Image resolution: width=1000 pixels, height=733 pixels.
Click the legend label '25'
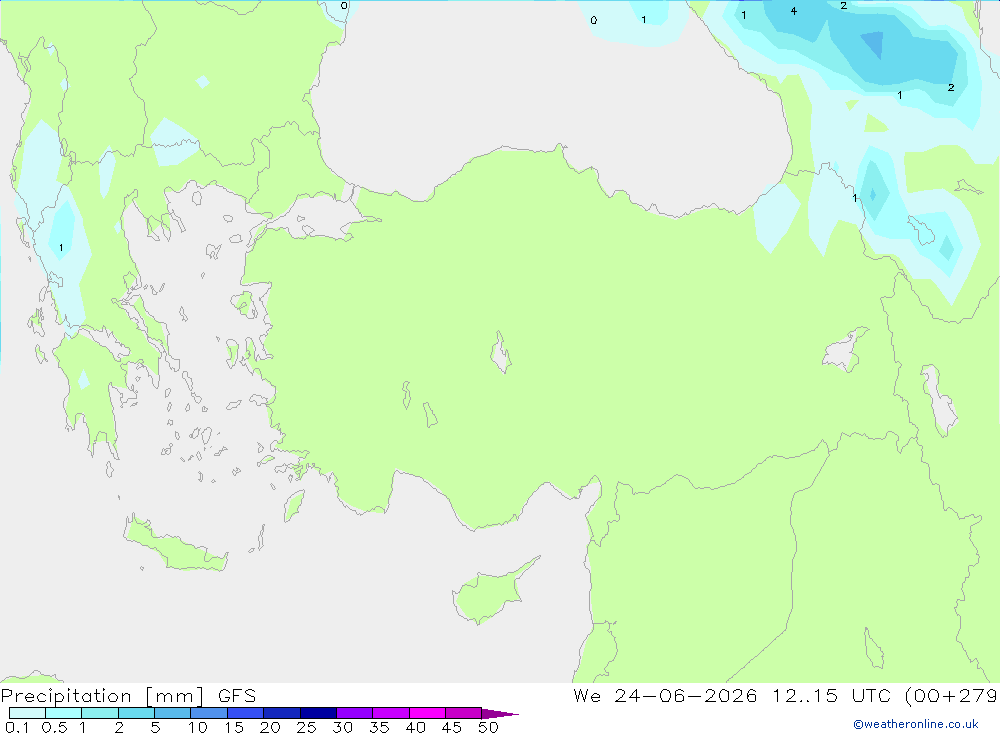pyautogui.click(x=306, y=727)
